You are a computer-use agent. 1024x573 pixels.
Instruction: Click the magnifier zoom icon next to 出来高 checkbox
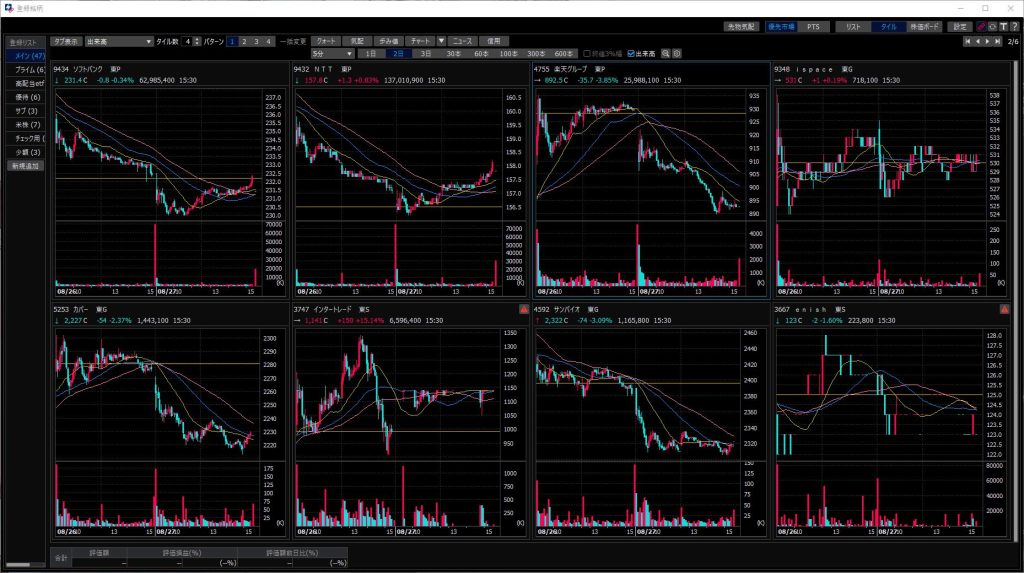(x=666, y=53)
